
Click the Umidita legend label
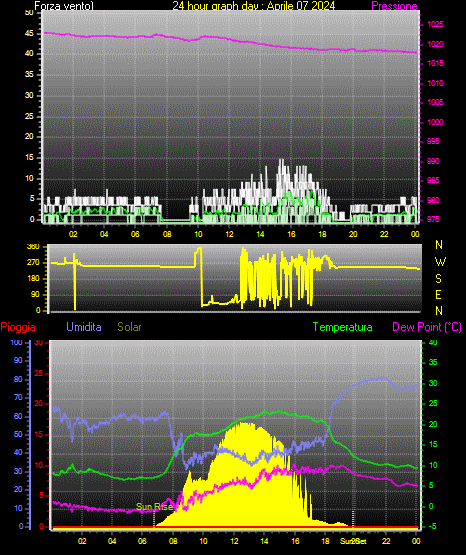click(x=84, y=327)
